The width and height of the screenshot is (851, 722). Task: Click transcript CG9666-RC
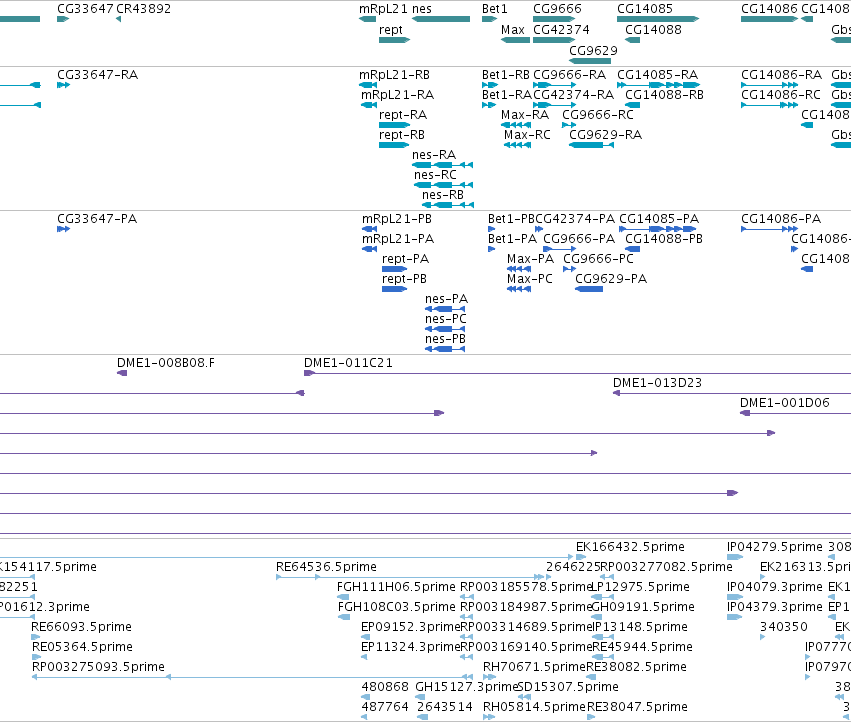coord(598,115)
